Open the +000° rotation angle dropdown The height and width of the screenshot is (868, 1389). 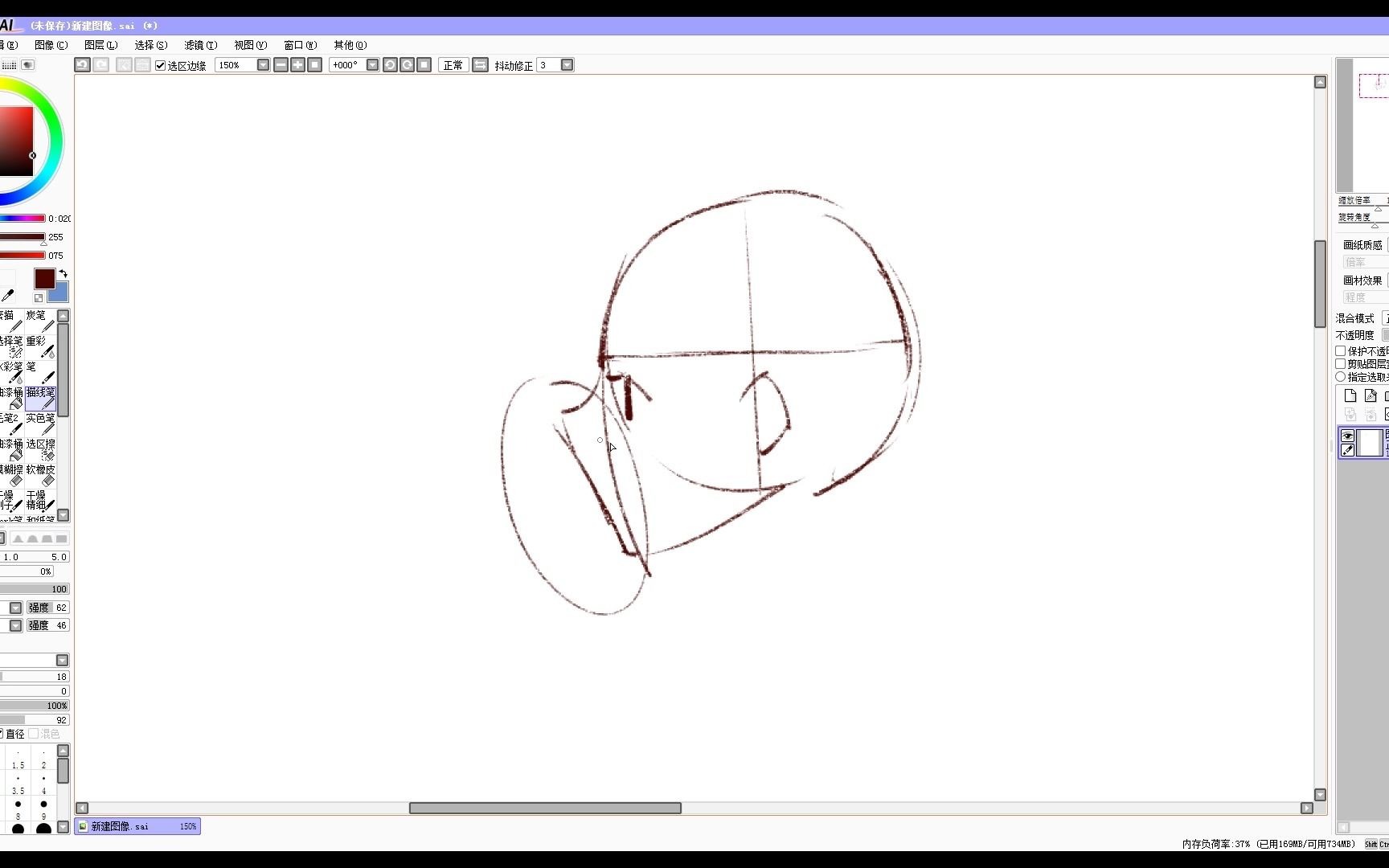pyautogui.click(x=372, y=65)
